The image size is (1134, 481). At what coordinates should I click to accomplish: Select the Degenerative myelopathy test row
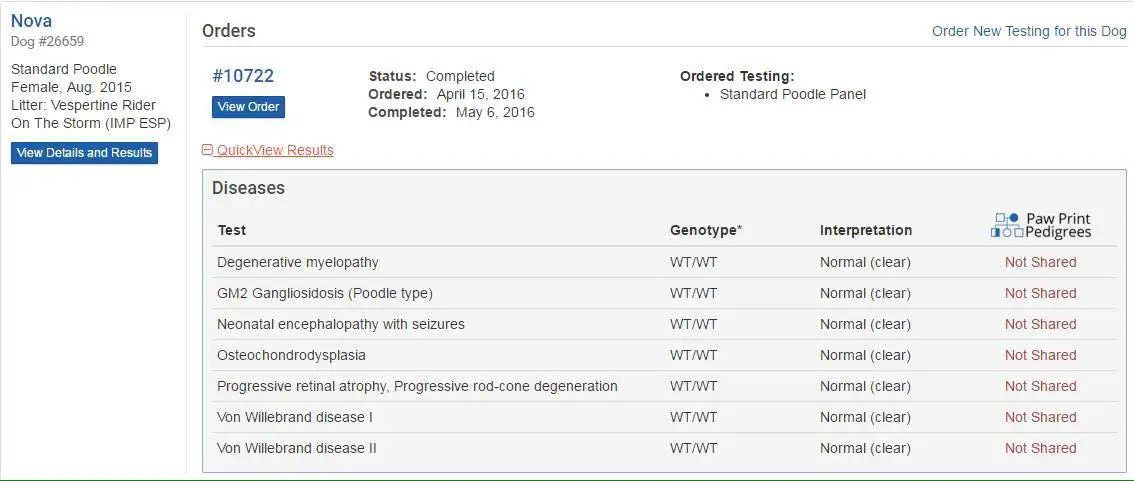[665, 262]
